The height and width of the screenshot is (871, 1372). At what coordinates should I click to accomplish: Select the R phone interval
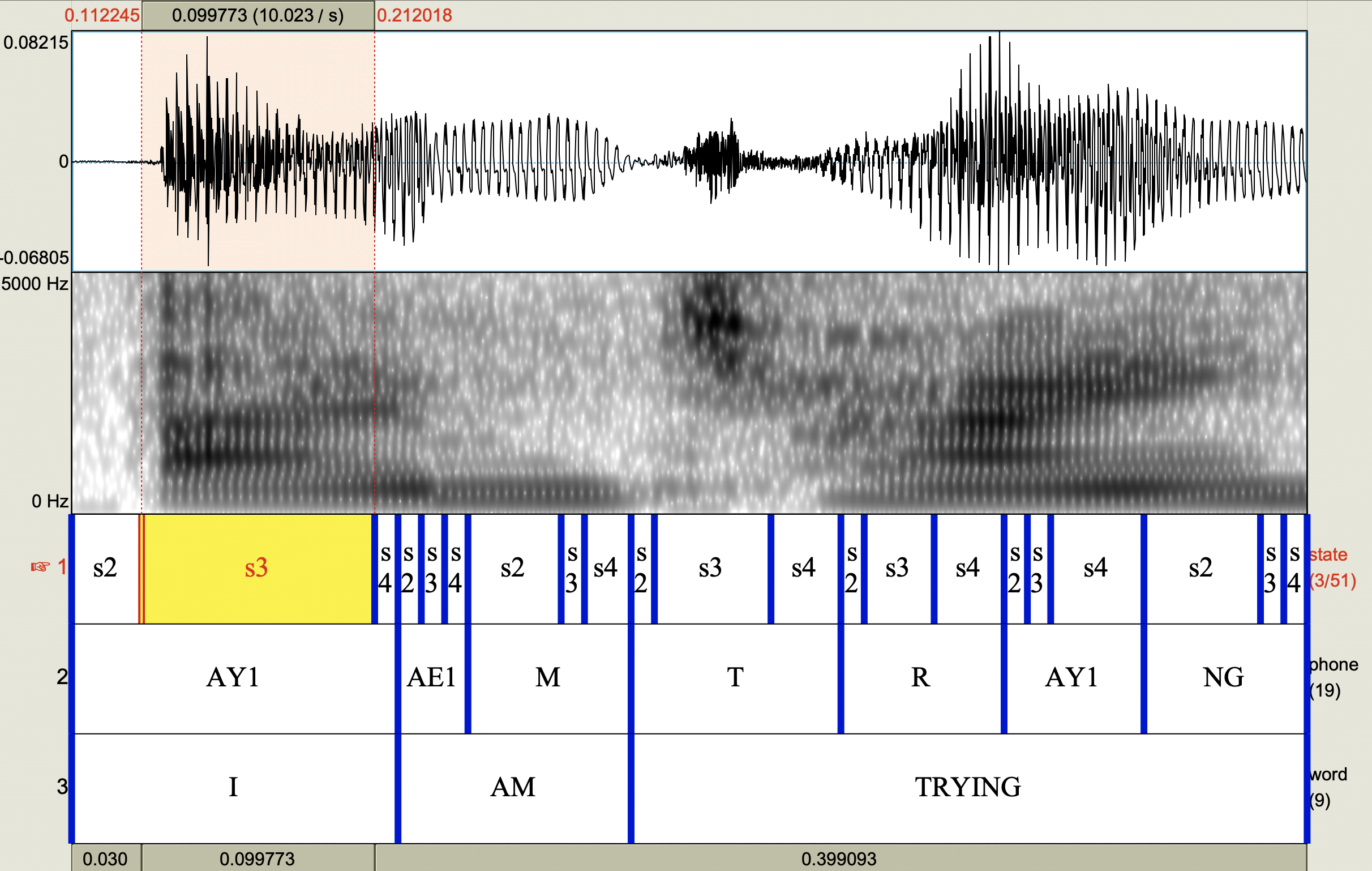pyautogui.click(x=920, y=678)
